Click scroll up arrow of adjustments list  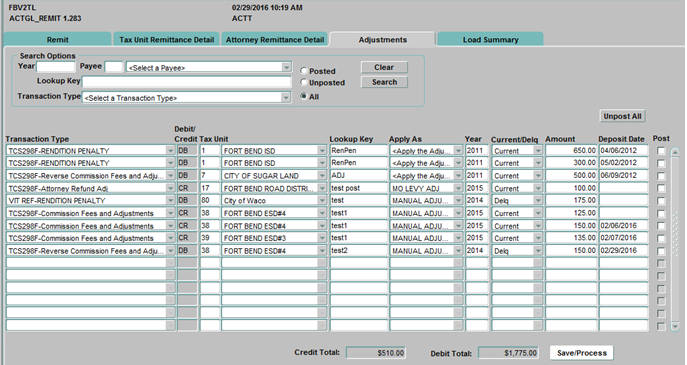click(x=675, y=152)
